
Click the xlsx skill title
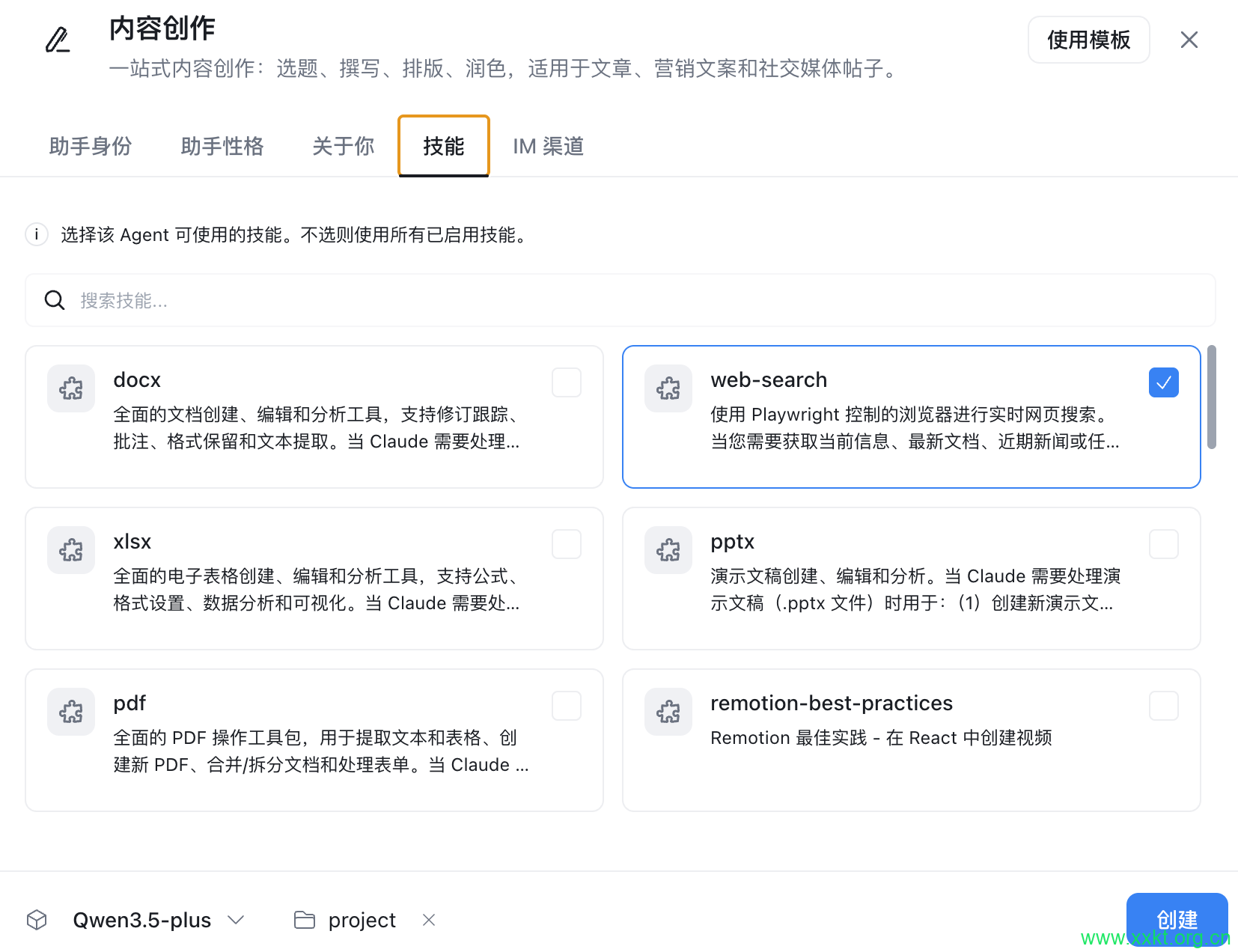132,542
